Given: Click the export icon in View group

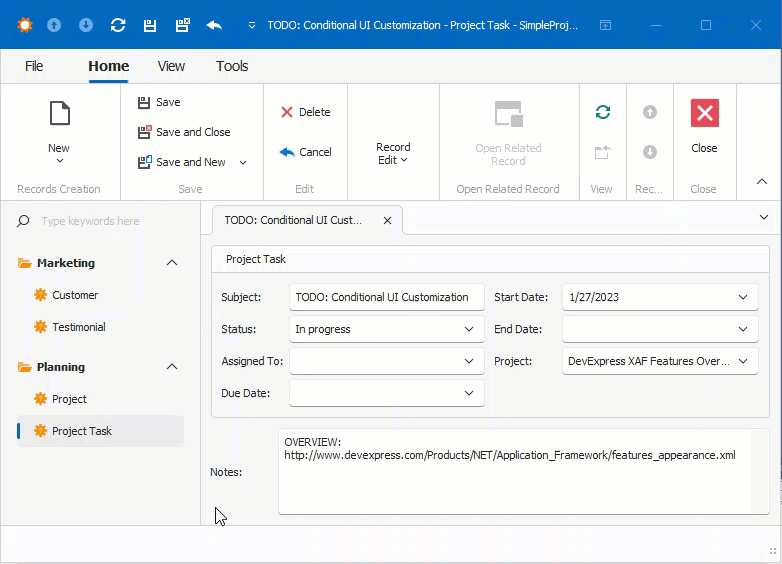Looking at the screenshot, I should click(x=602, y=152).
